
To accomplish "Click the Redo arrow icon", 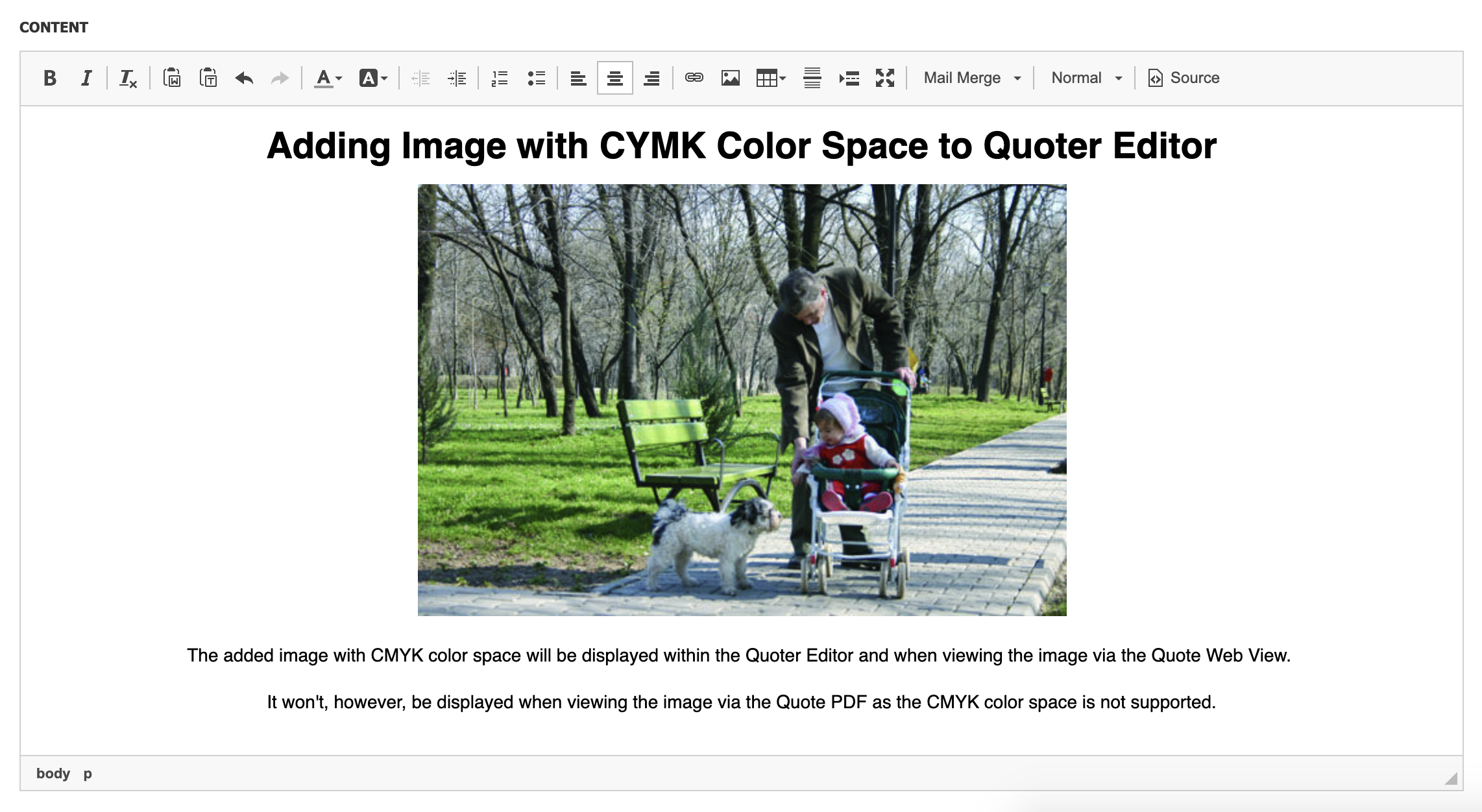I will point(280,78).
